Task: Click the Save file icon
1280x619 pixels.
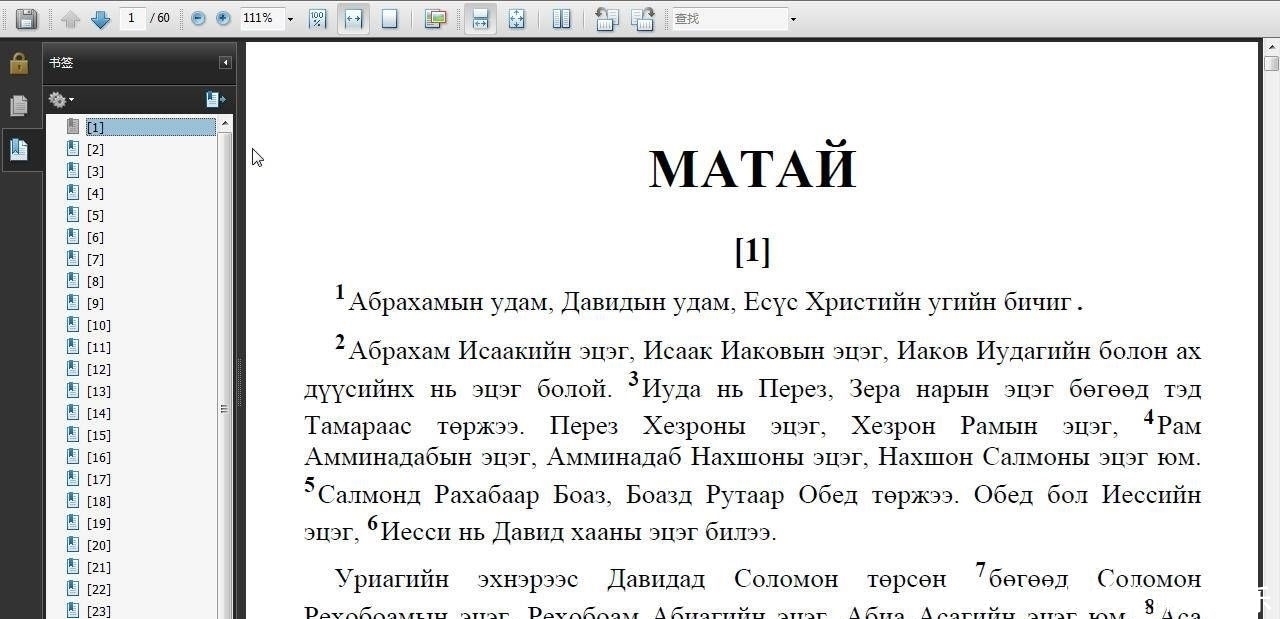Action: click(x=26, y=18)
